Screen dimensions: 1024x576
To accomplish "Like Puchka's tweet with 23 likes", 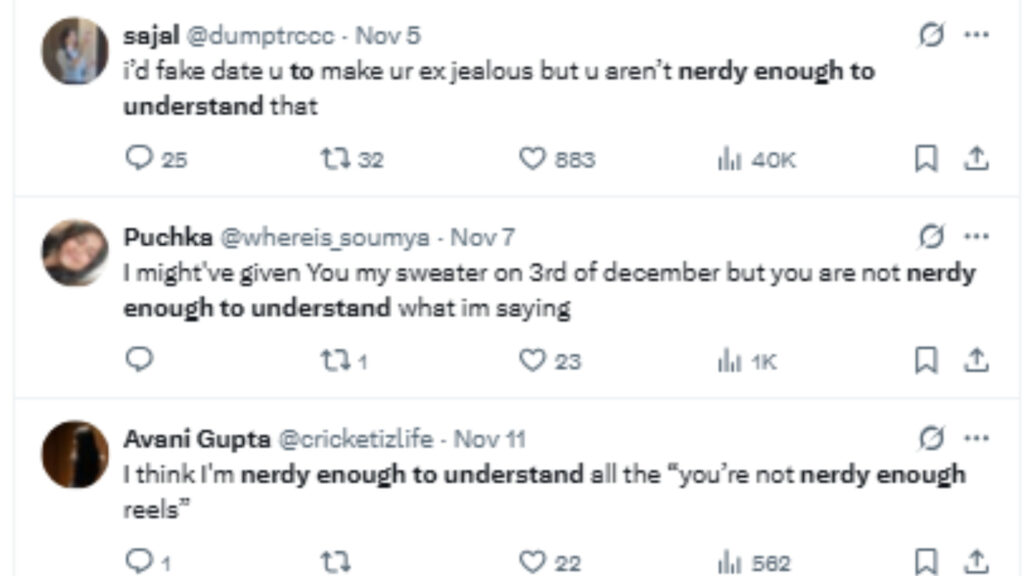I will pos(533,360).
